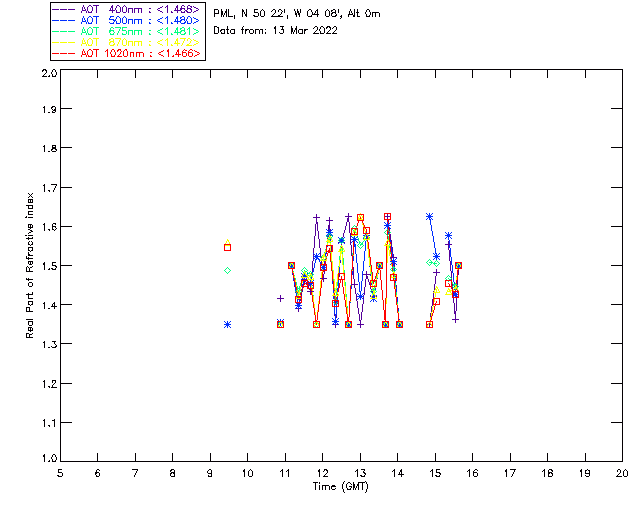Click the x-axis tick label 19
The image size is (640, 512).
(x=585, y=473)
